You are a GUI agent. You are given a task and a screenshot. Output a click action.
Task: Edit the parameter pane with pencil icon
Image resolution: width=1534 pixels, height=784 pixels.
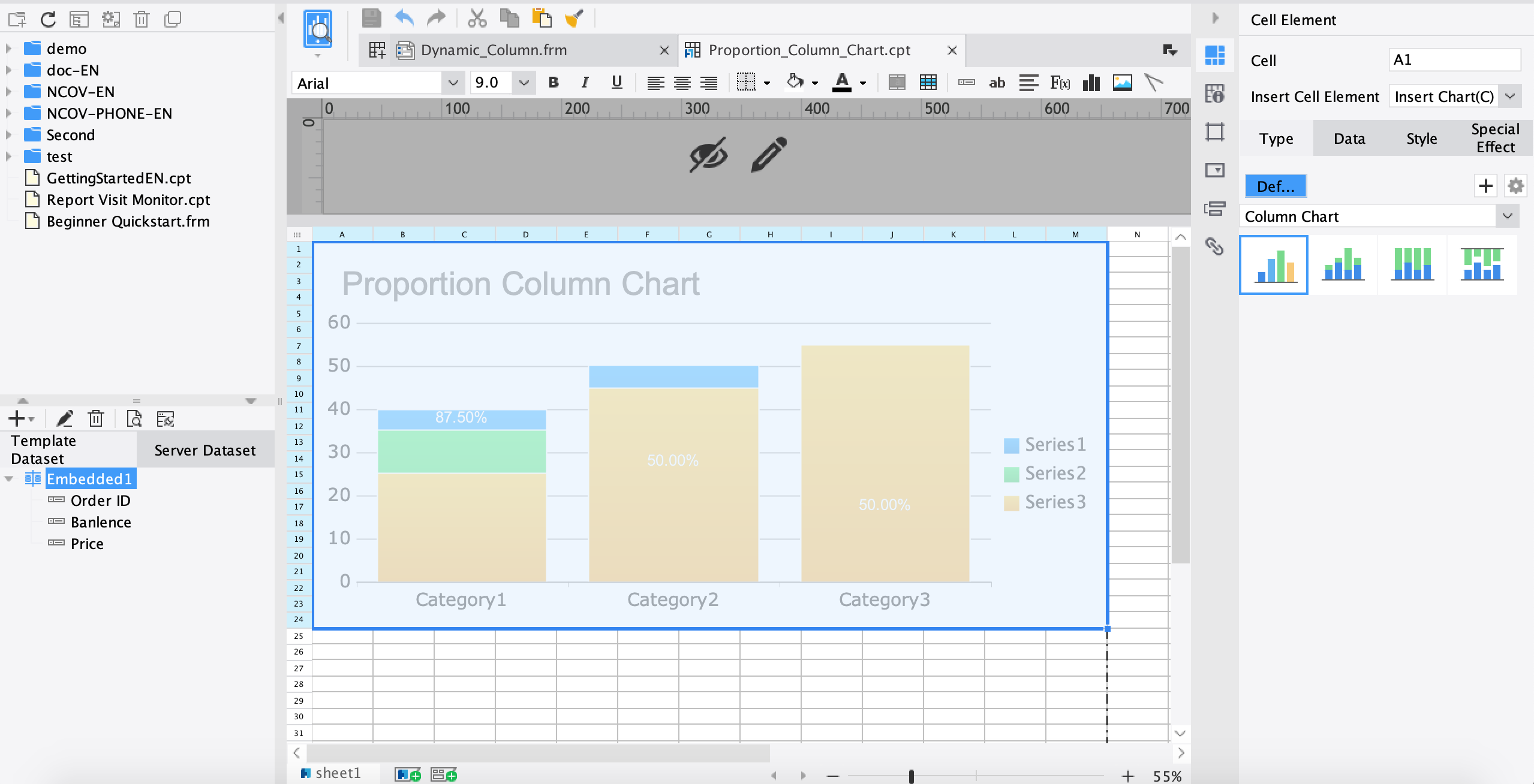pos(768,155)
